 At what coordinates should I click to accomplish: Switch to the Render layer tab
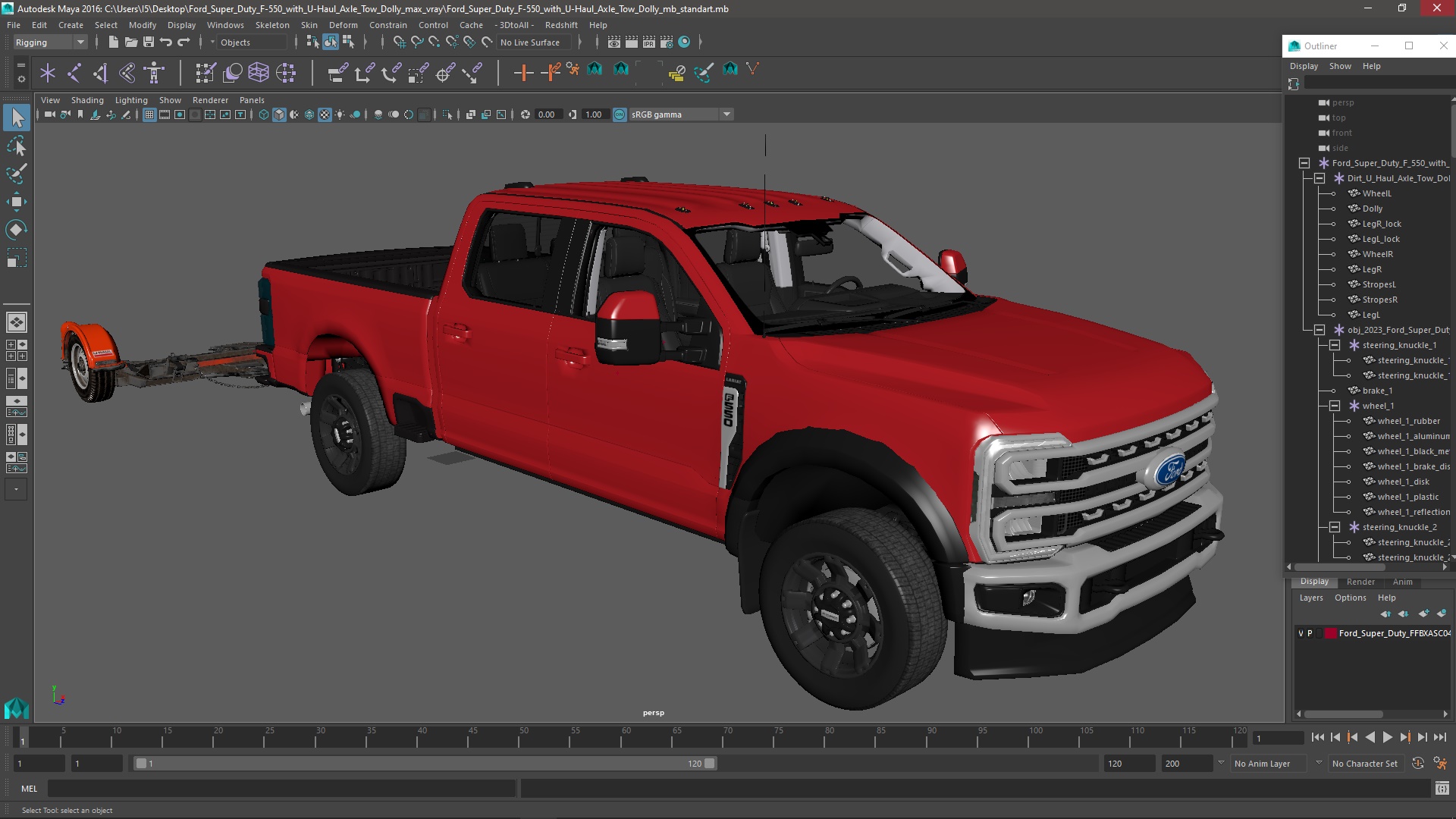coord(1360,582)
